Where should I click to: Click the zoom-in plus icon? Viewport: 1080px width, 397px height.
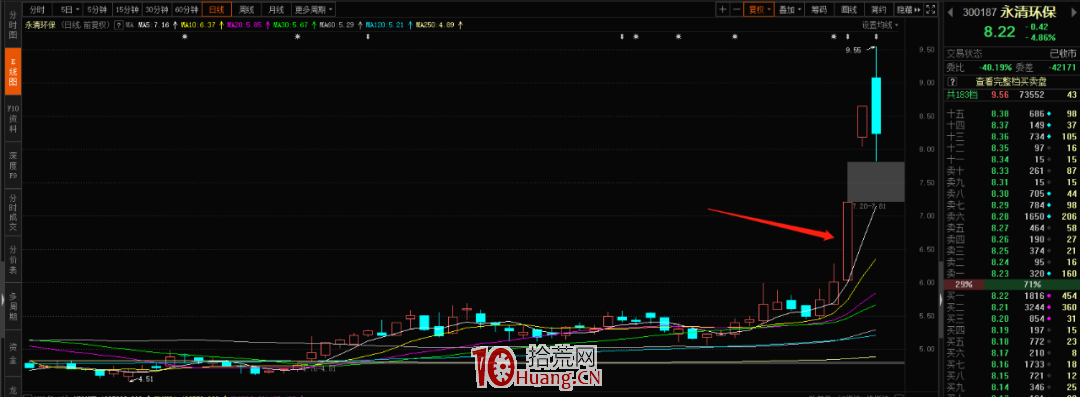pos(723,10)
